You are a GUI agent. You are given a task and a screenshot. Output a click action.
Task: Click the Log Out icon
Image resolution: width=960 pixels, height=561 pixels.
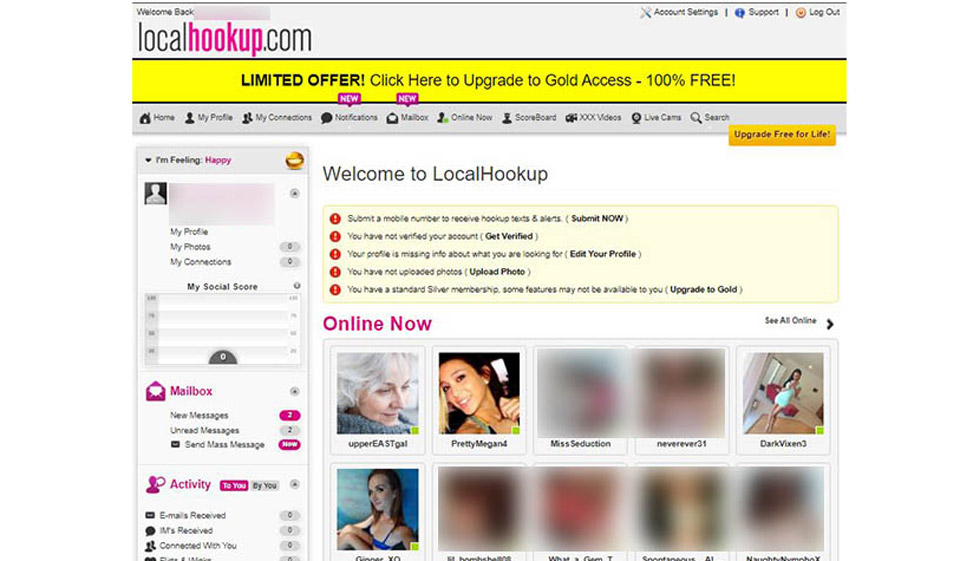tap(801, 12)
